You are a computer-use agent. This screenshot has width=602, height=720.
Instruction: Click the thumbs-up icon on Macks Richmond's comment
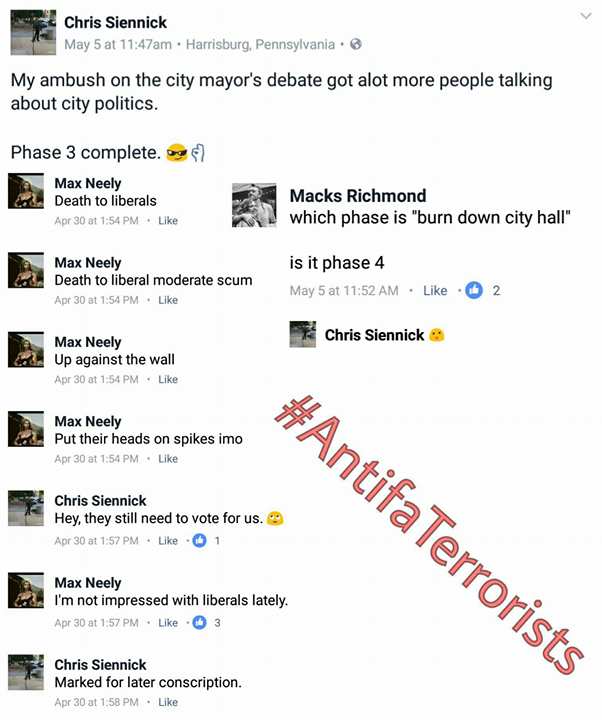(x=474, y=290)
